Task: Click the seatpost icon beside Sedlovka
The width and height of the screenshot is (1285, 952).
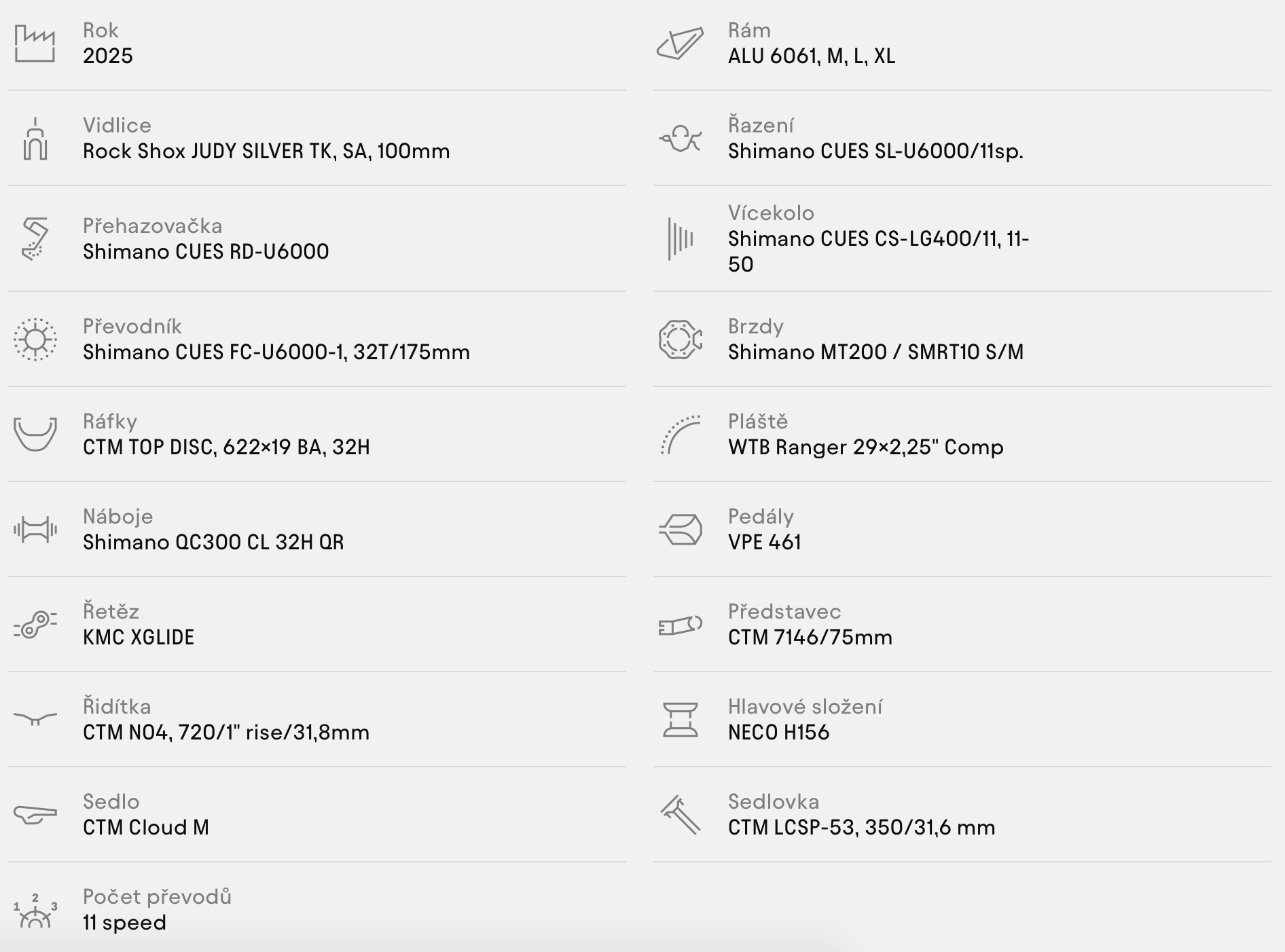Action: click(x=680, y=815)
